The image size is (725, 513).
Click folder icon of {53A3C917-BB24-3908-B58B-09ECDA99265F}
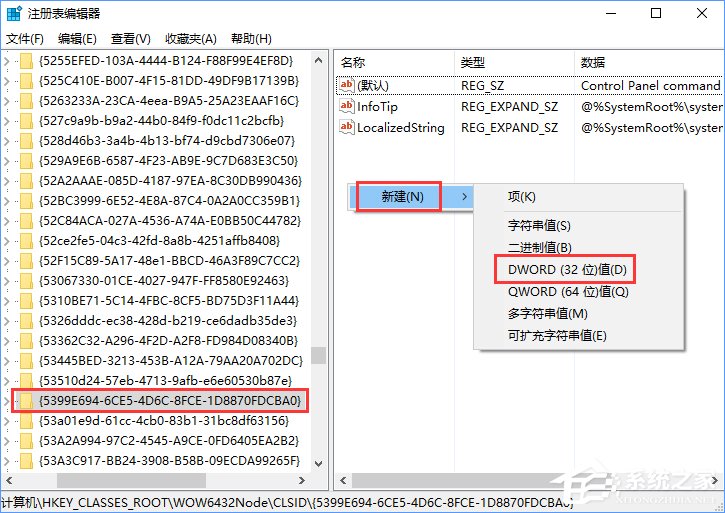click(26, 461)
